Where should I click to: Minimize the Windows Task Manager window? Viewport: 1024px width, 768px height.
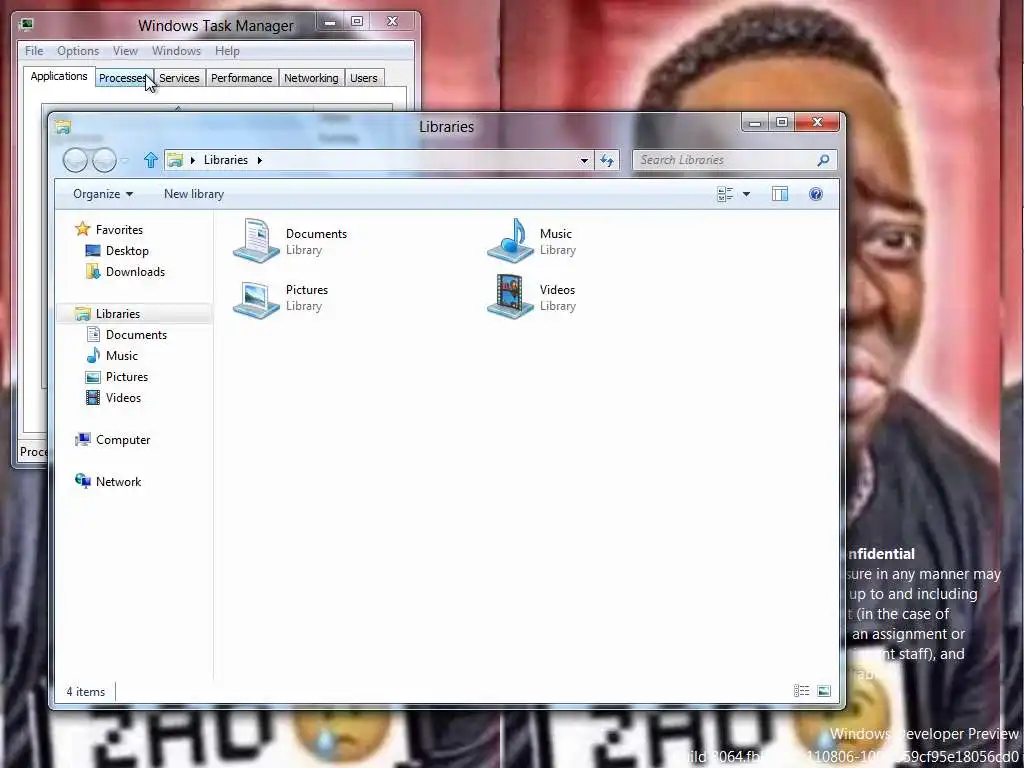coord(330,22)
